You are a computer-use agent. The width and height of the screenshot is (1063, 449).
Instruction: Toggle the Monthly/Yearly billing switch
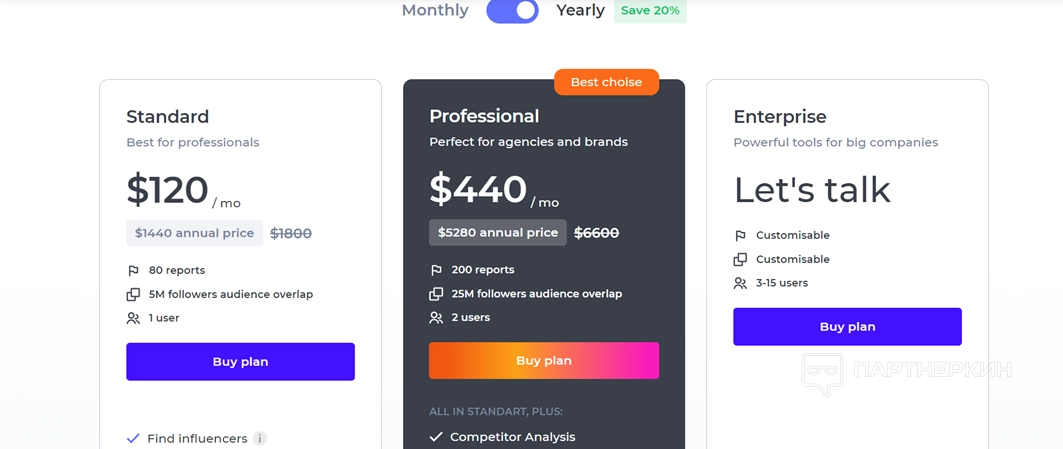coord(512,11)
